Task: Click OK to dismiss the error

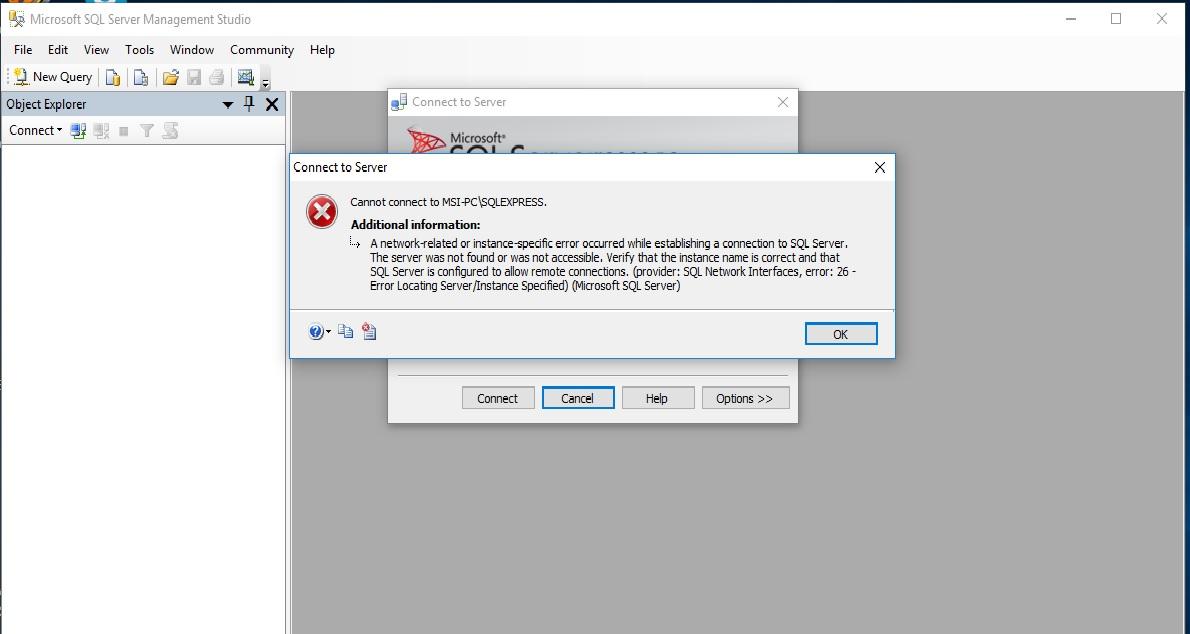Action: (x=841, y=334)
